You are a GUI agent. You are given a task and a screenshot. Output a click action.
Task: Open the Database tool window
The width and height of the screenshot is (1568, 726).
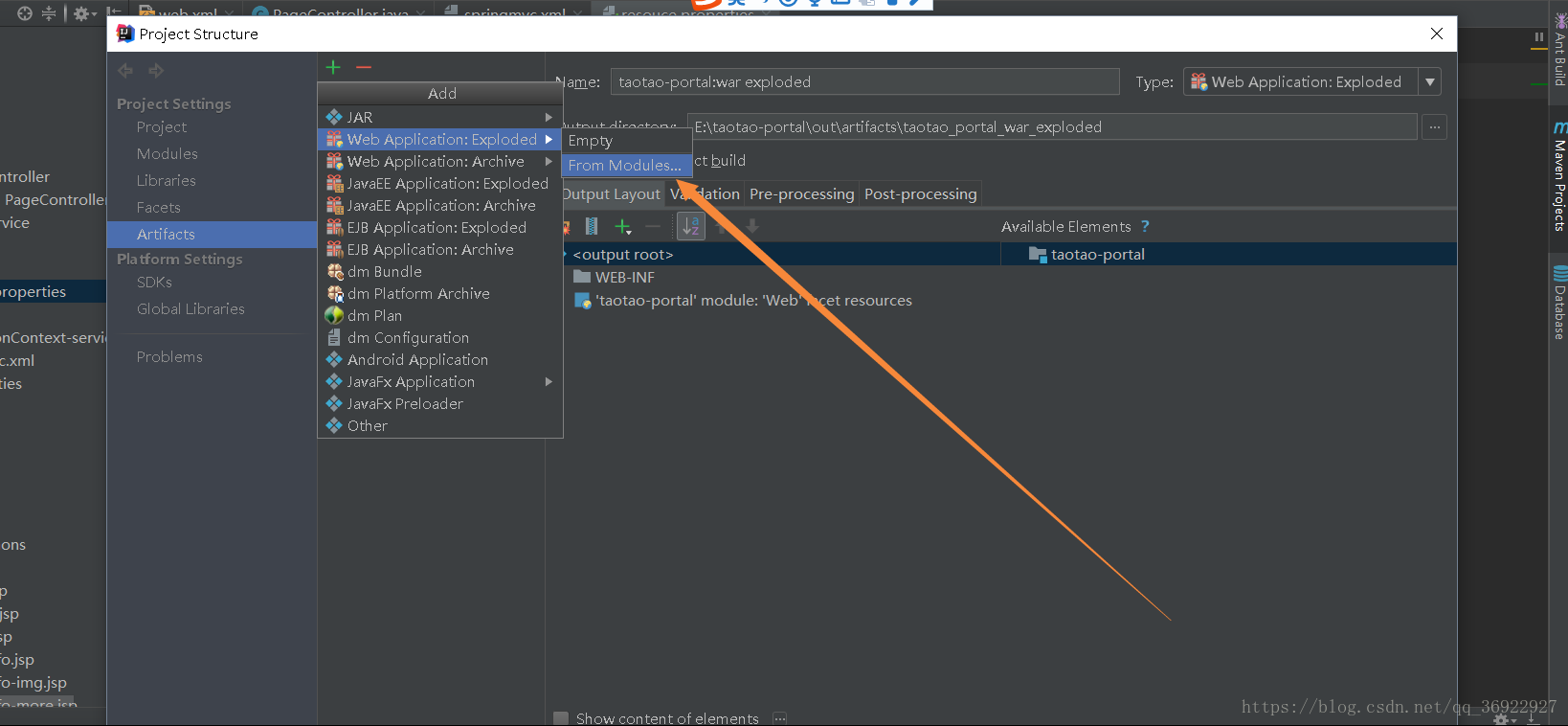click(1559, 302)
